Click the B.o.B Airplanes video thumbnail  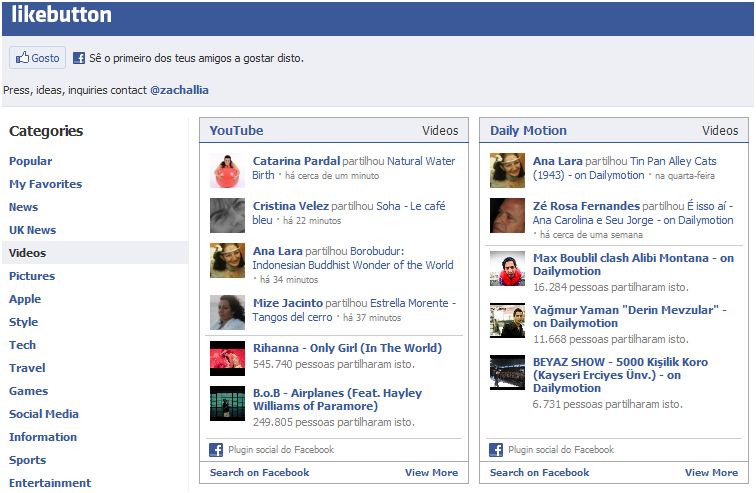pyautogui.click(x=228, y=403)
